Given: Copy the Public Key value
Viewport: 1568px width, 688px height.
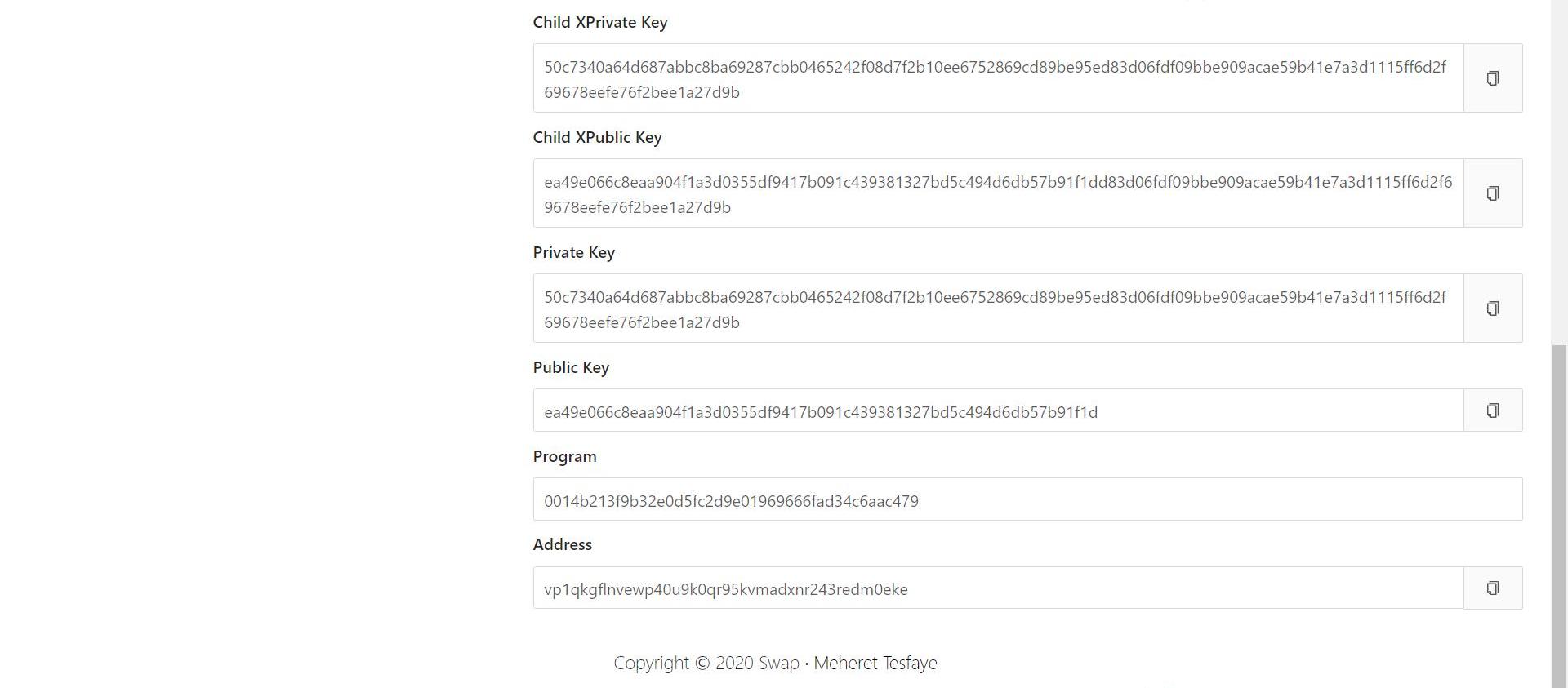Looking at the screenshot, I should (x=1492, y=411).
